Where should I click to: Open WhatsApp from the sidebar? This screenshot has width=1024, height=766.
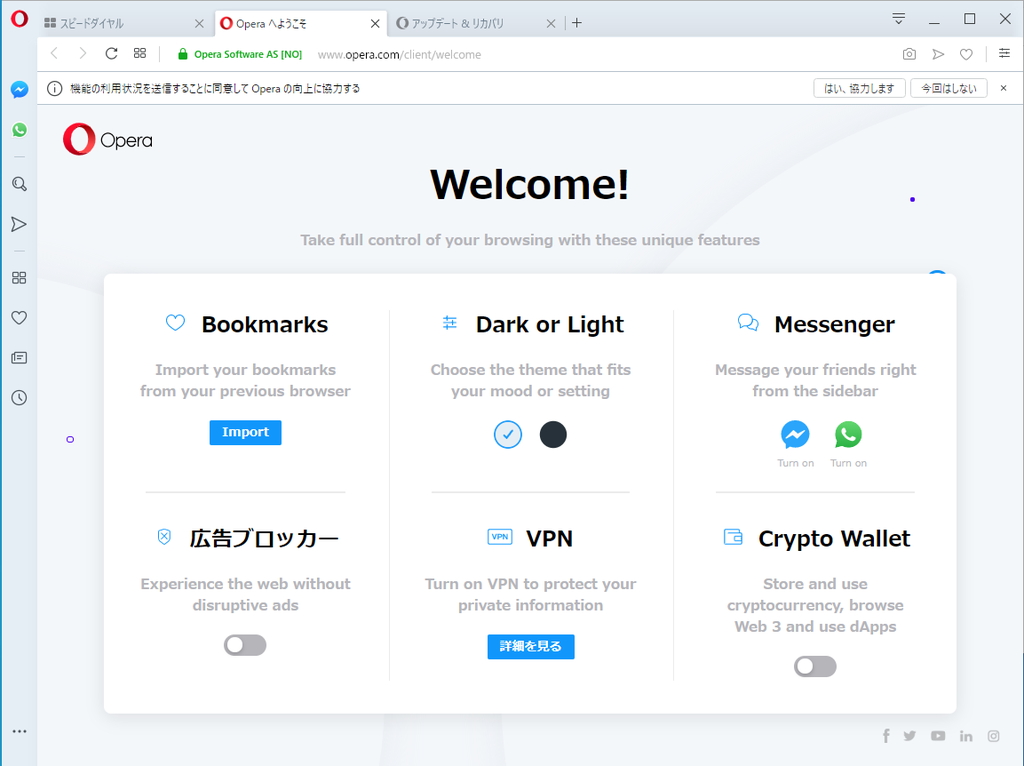(x=18, y=130)
